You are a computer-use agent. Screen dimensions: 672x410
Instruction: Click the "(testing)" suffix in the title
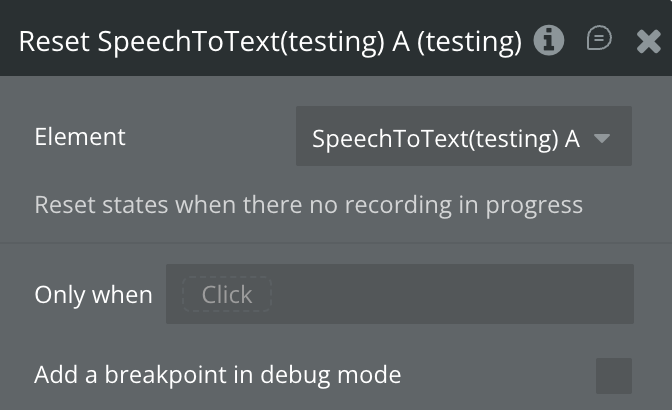pos(474,41)
